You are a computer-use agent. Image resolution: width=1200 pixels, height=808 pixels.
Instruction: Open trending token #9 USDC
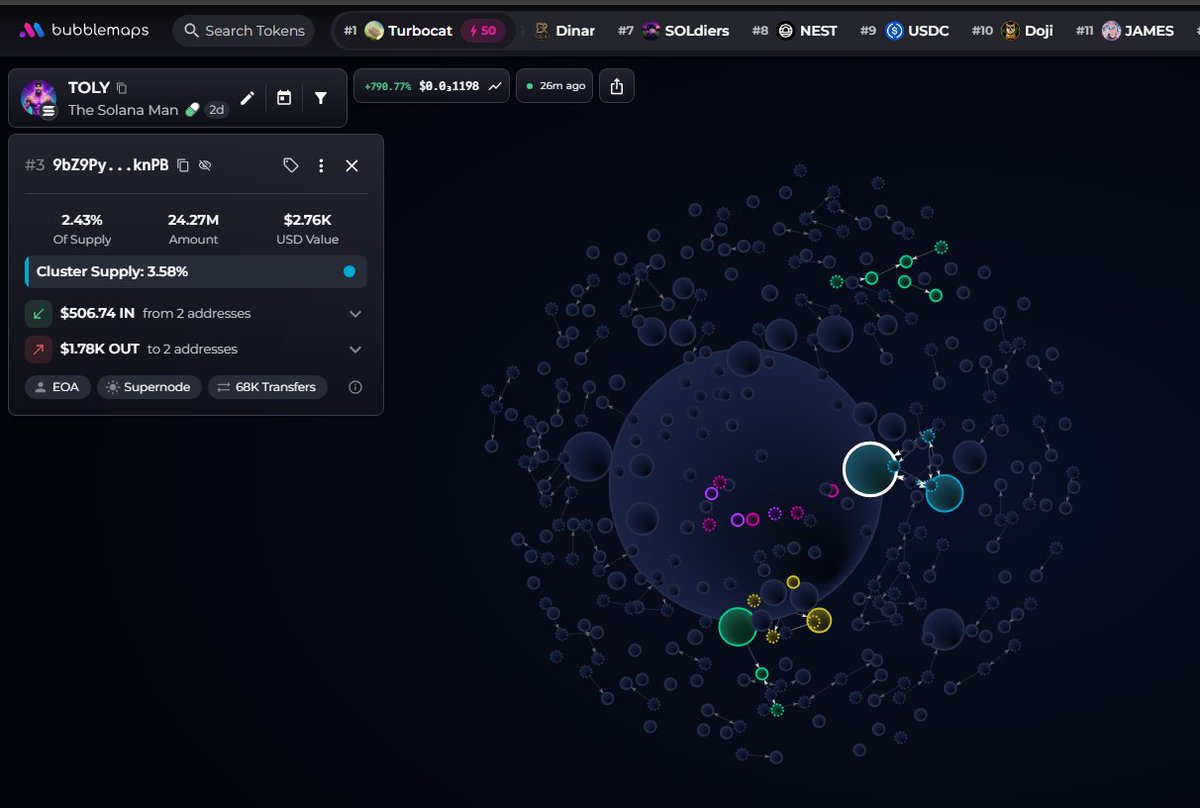tap(905, 31)
